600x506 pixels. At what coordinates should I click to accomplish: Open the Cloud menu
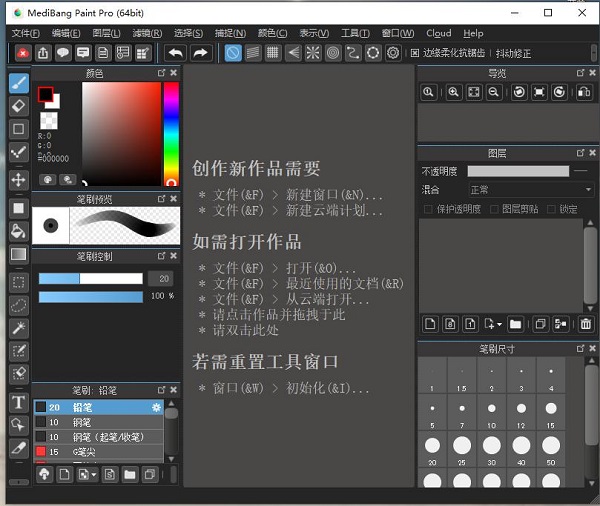point(438,33)
